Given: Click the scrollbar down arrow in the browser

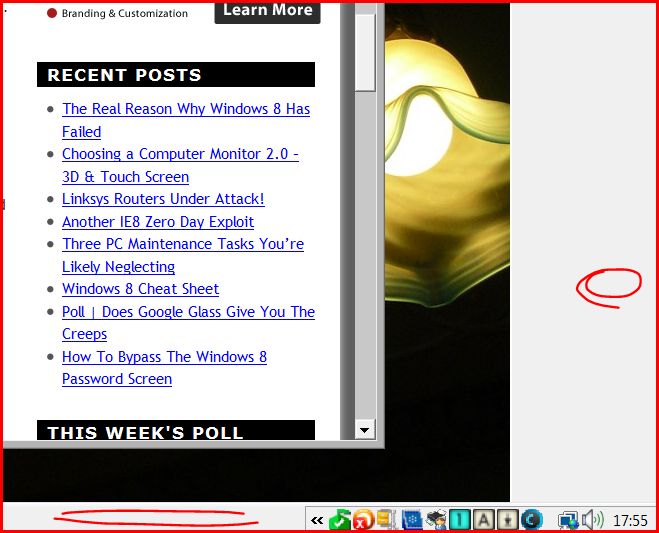Looking at the screenshot, I should [x=364, y=430].
